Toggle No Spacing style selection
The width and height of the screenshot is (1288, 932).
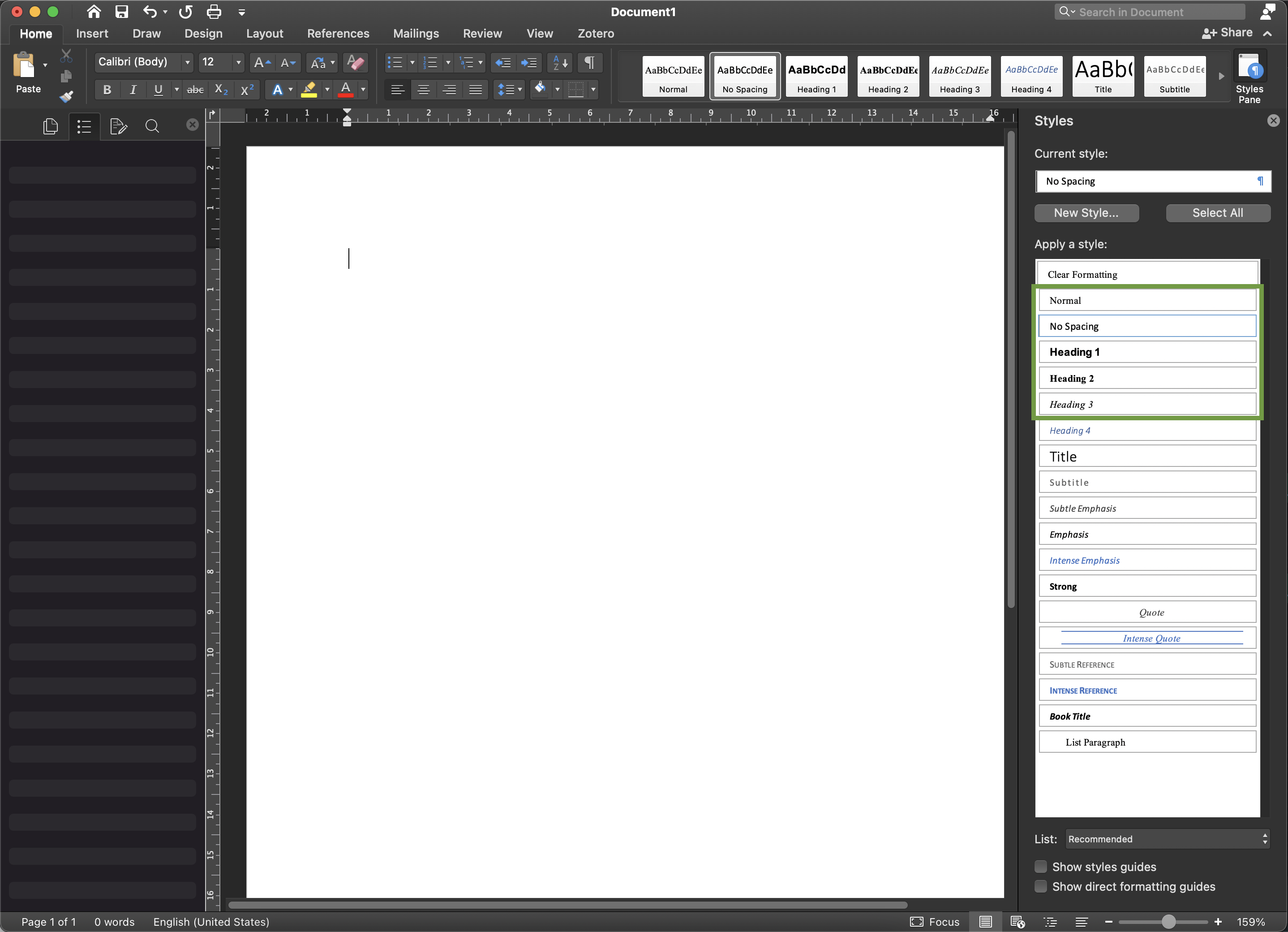click(x=1147, y=326)
